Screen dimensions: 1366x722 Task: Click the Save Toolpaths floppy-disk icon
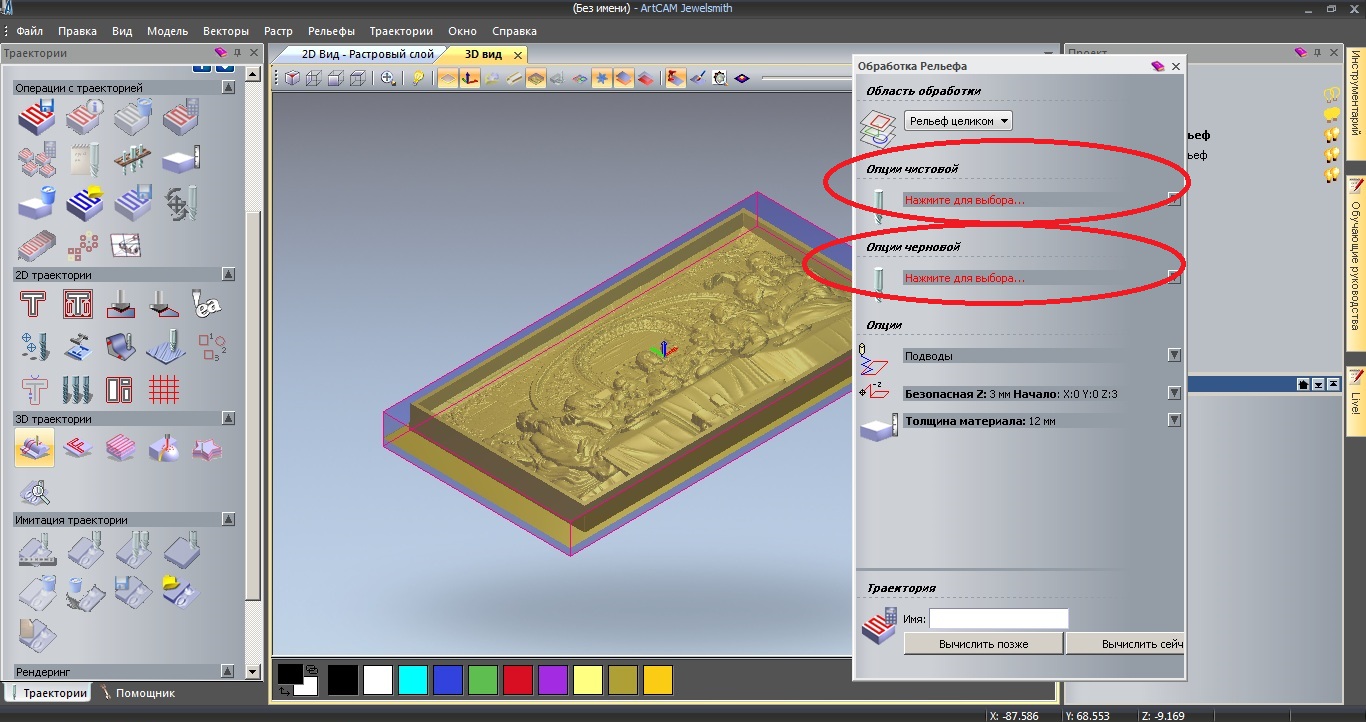(x=35, y=118)
